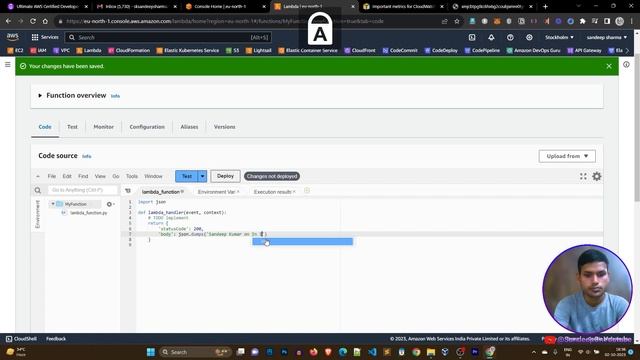Image resolution: width=640 pixels, height=360 pixels.
Task: Switch to the Environment Var editor tab
Action: coord(217,192)
